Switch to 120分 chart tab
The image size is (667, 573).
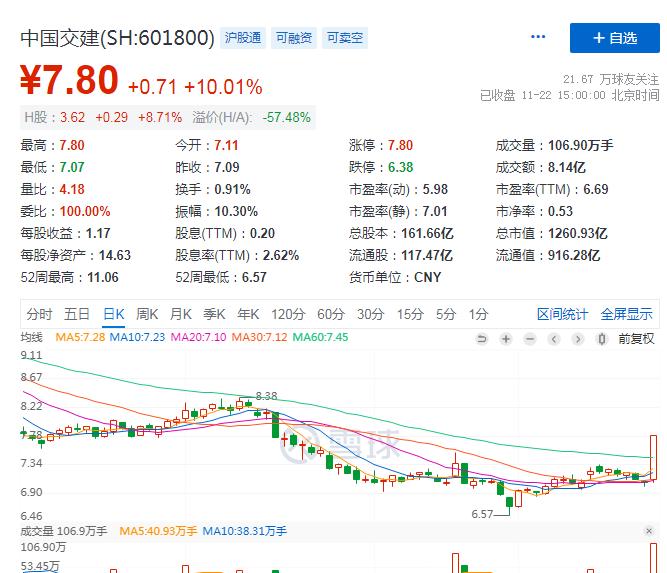(x=288, y=314)
